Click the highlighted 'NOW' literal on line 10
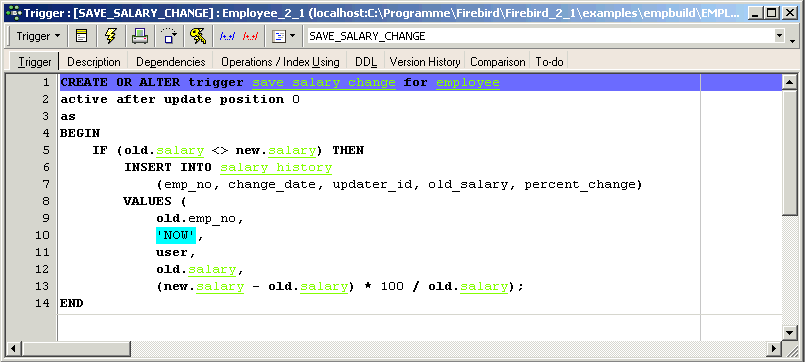The image size is (805, 362). click(x=176, y=235)
